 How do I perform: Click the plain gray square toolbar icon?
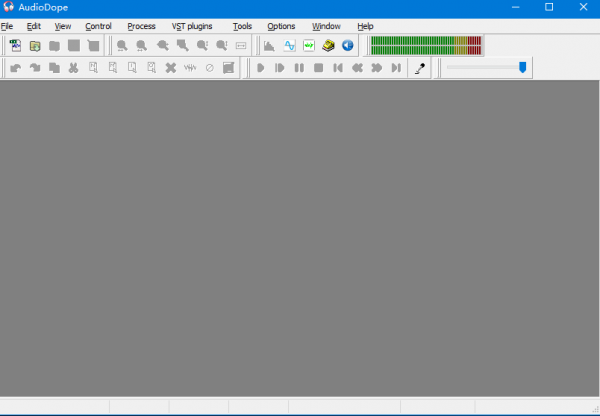(x=74, y=46)
